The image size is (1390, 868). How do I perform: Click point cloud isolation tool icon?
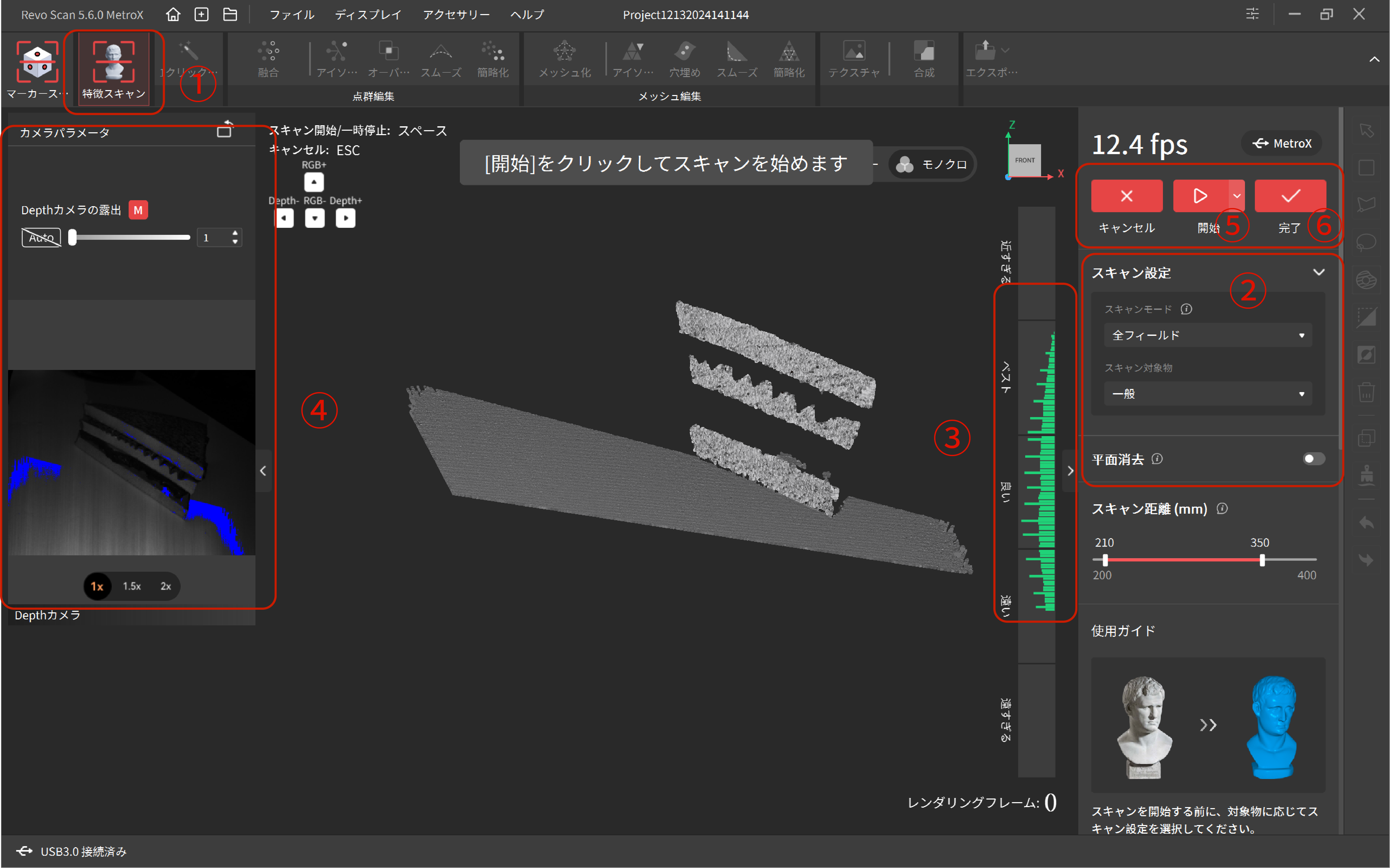tap(337, 52)
